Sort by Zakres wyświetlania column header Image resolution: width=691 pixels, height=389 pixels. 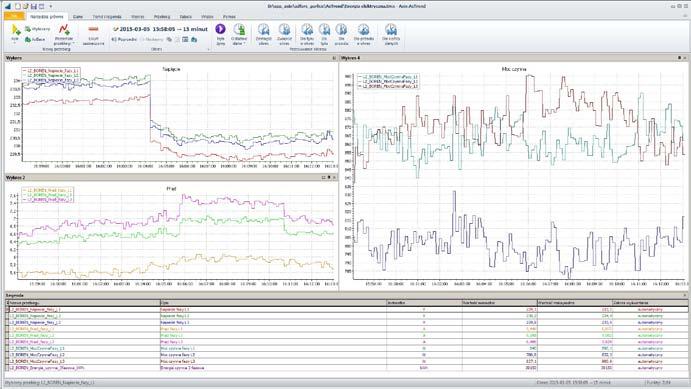[650, 303]
